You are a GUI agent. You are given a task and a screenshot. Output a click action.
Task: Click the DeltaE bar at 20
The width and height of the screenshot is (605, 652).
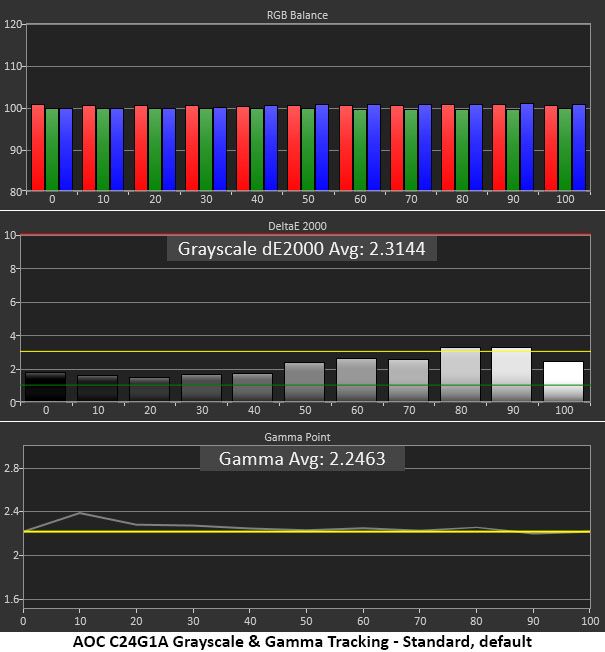(x=149, y=389)
